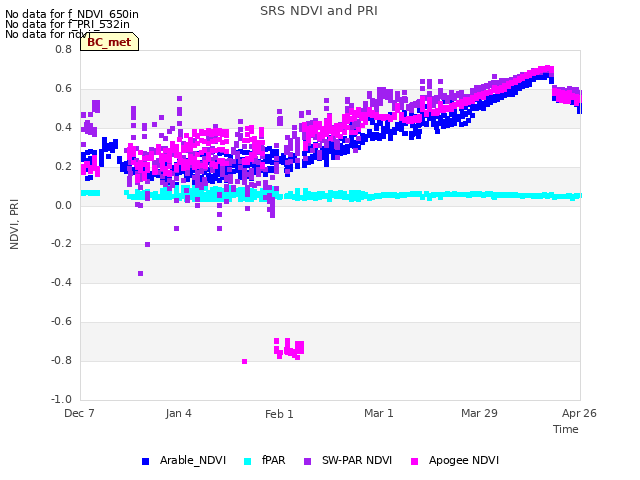
Task: Toggle the Apogee NDVI legend label
Action: point(464,460)
